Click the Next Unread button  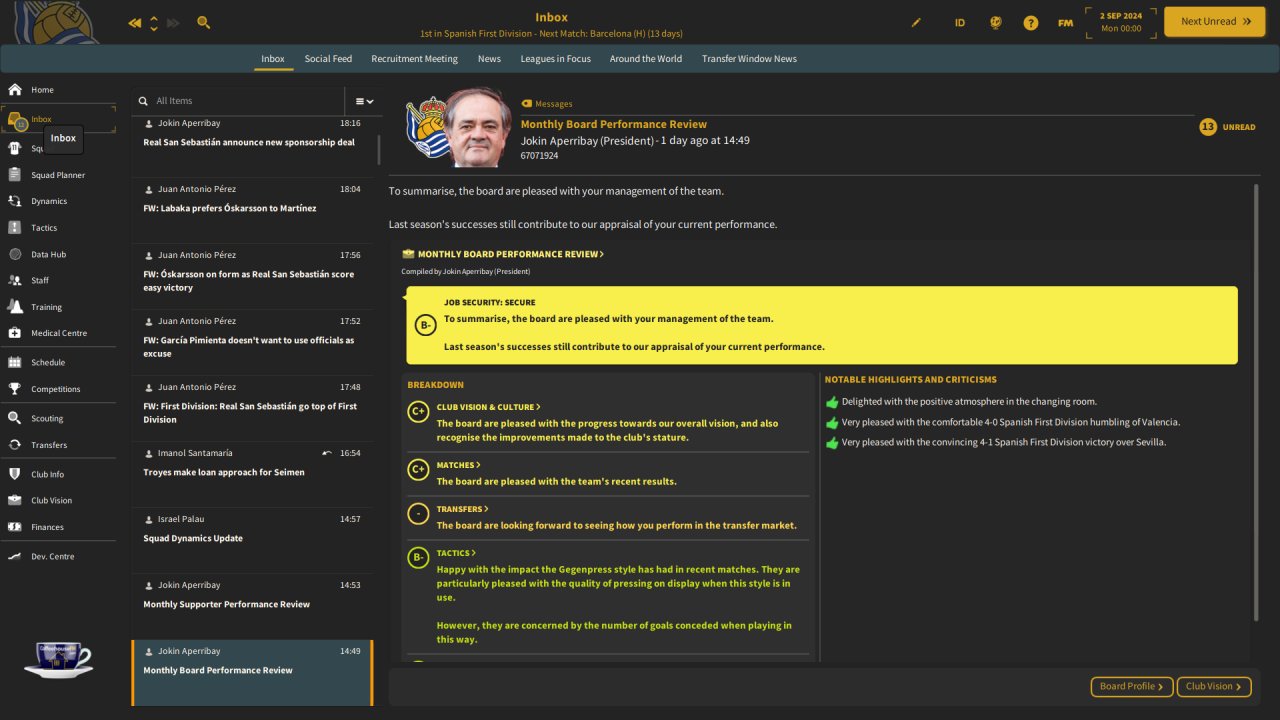coord(1215,22)
